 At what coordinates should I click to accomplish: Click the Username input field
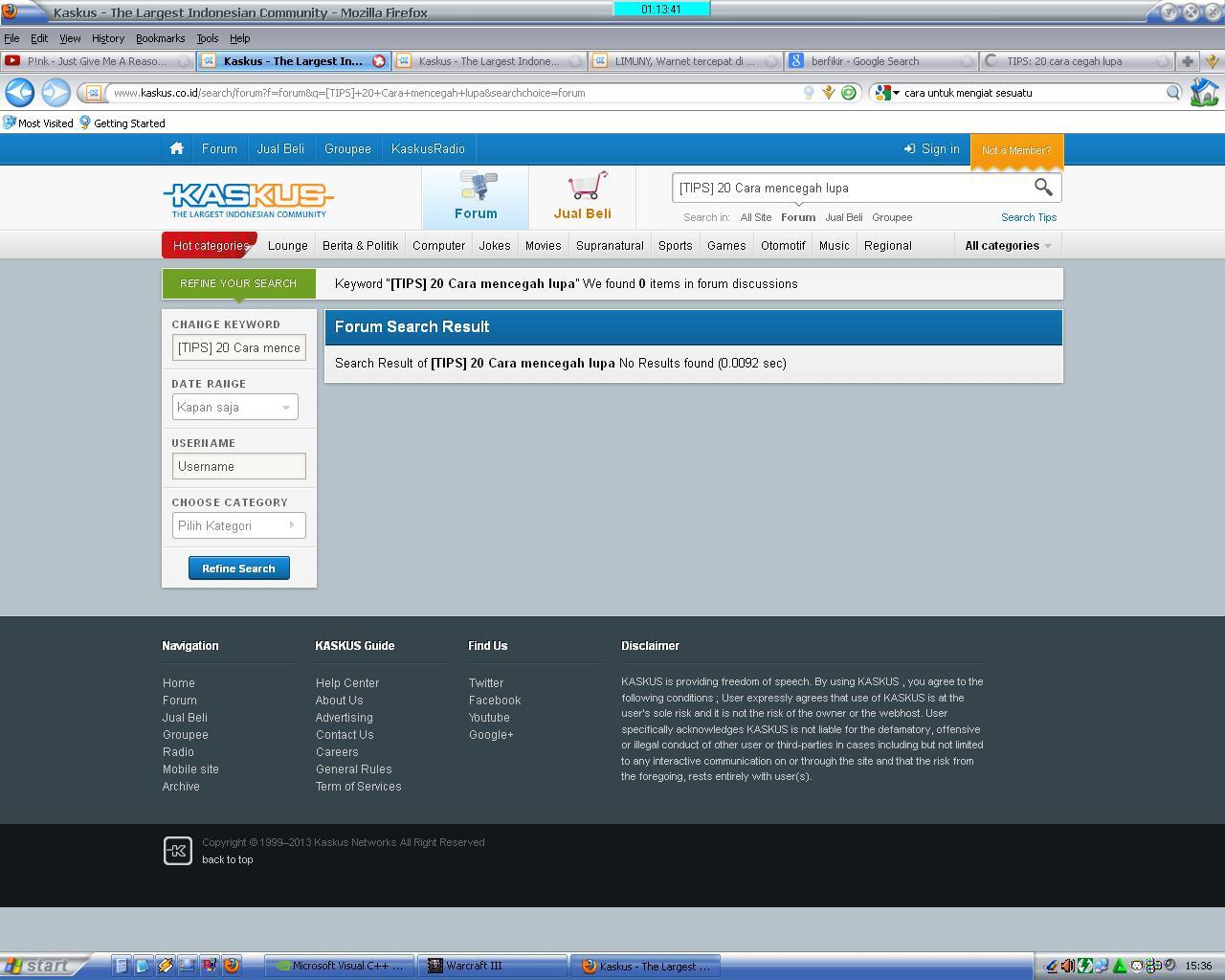pyautogui.click(x=238, y=466)
